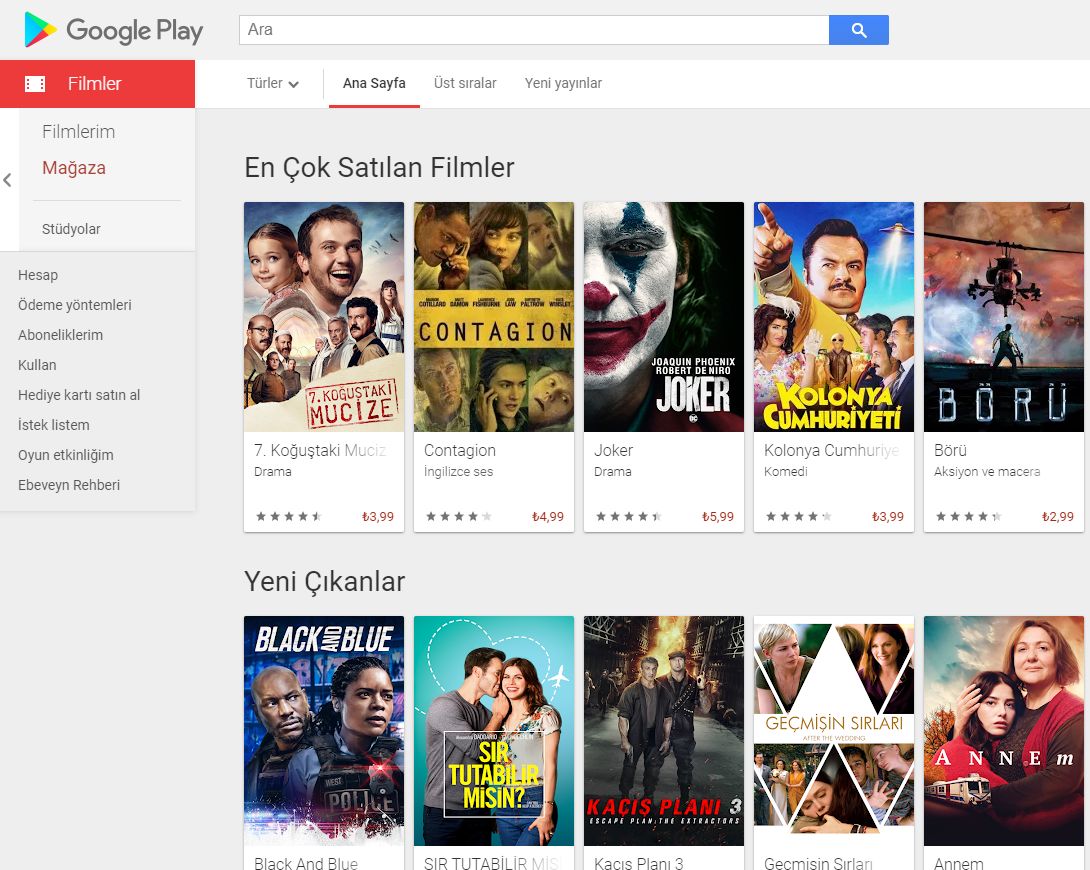Screen dimensions: 1090x870
Task: Open the Hesap link
Action: [38, 274]
